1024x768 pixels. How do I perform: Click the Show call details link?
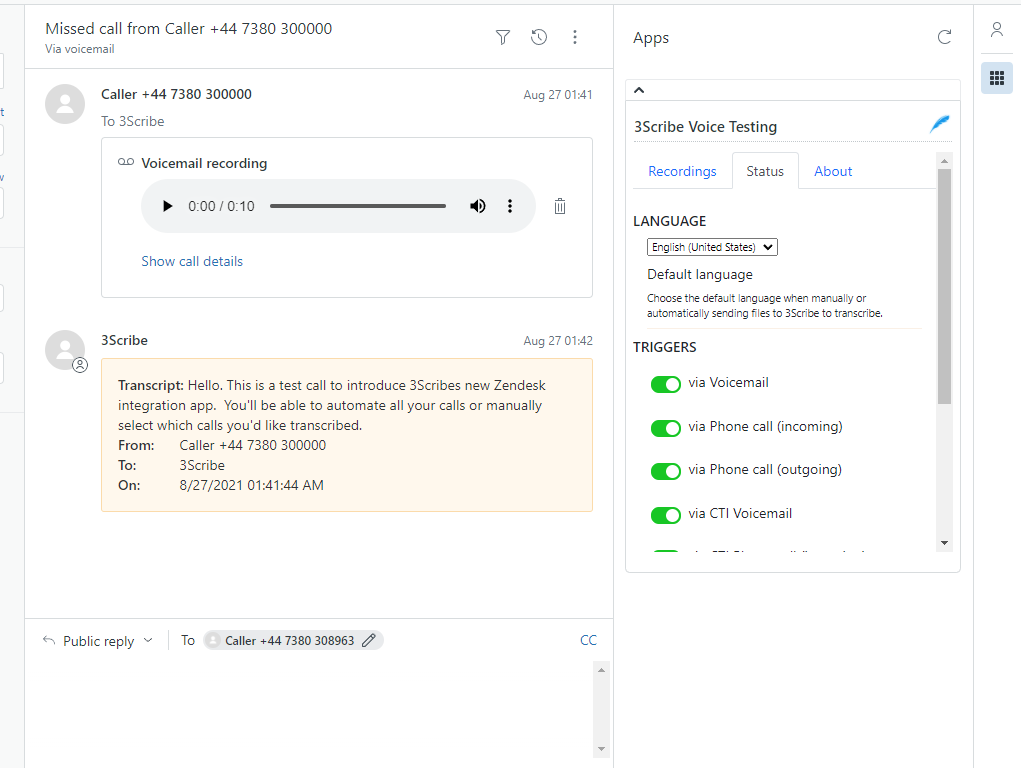point(192,261)
